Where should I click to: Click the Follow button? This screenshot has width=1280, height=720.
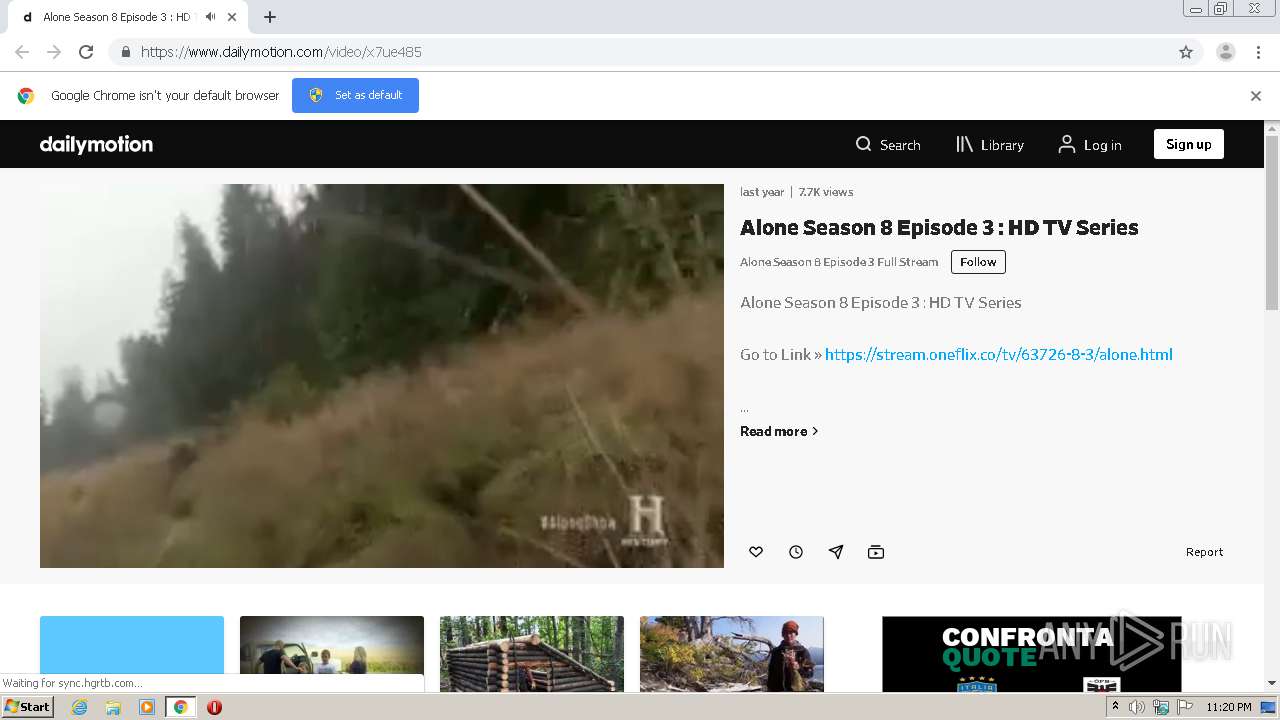coord(978,262)
